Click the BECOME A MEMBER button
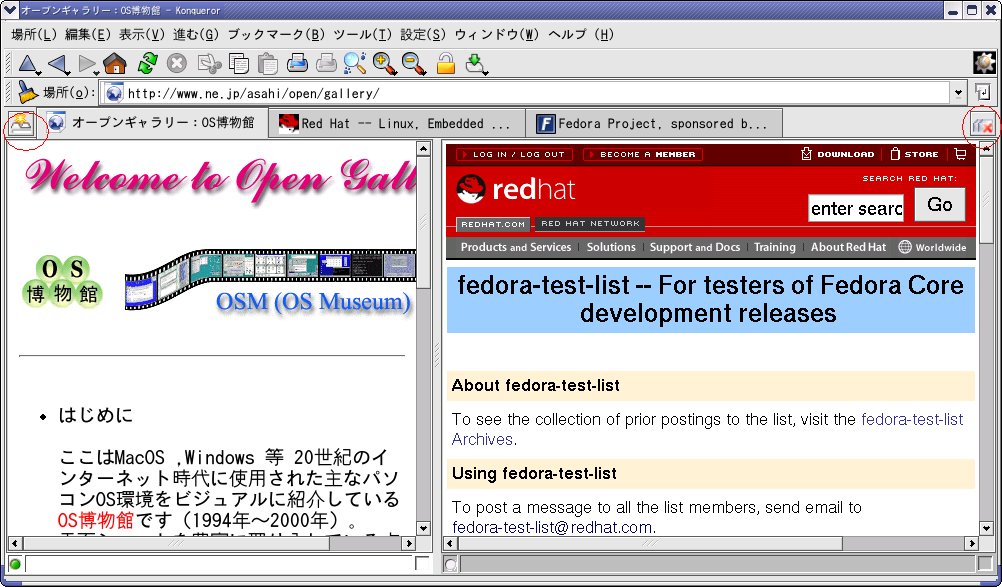 [643, 154]
